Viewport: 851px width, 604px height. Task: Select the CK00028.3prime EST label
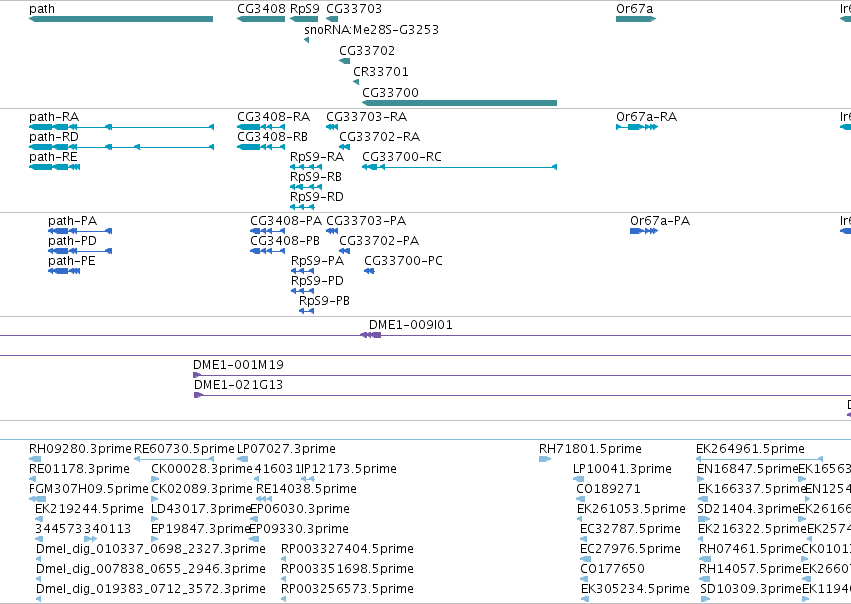coord(202,469)
